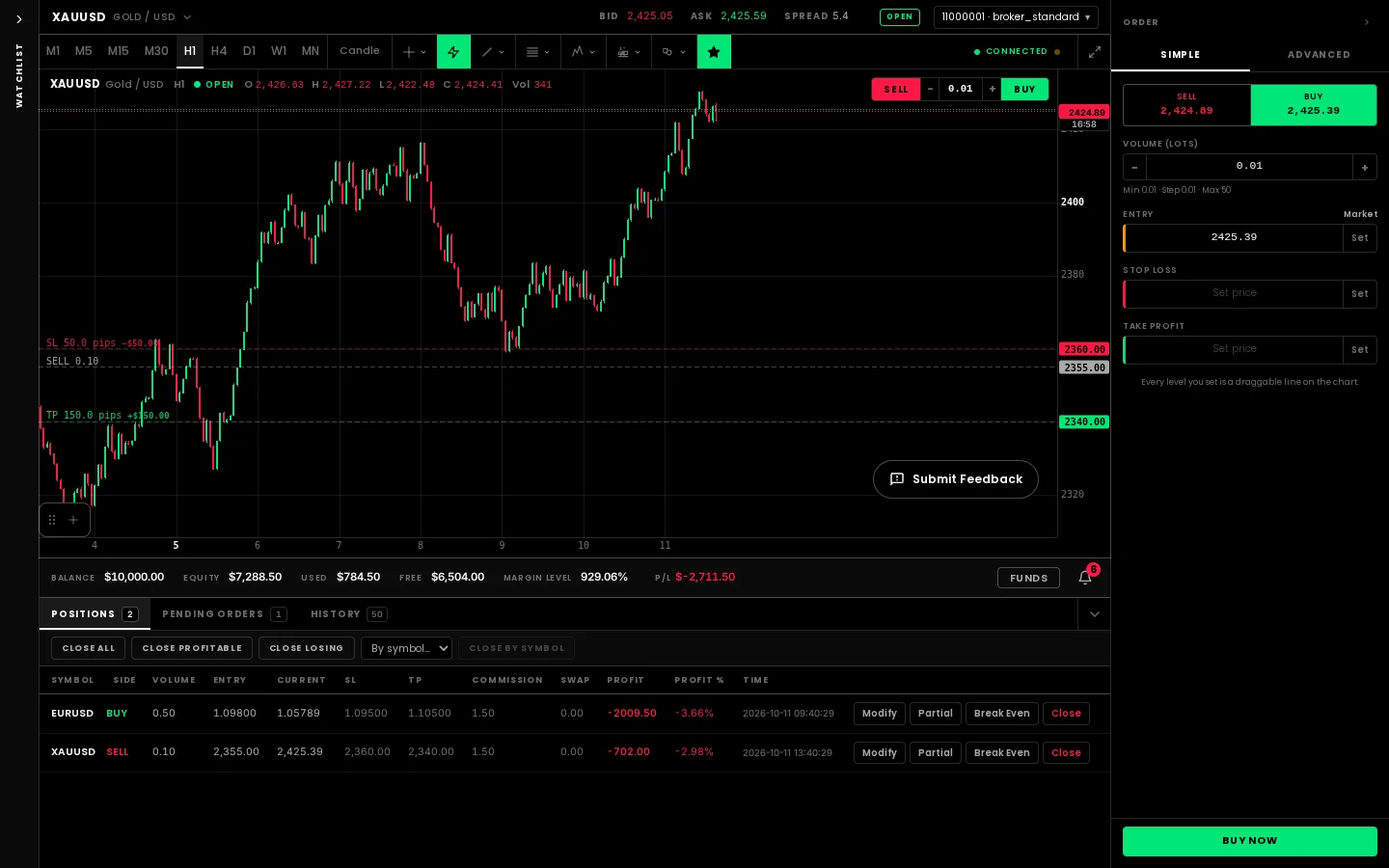The image size is (1389, 868).
Task: Open the Funds button
Action: pos(1028,578)
